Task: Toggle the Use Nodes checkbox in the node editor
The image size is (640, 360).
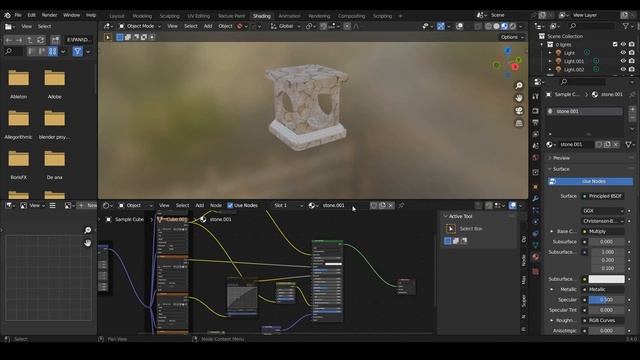Action: pyautogui.click(x=230, y=205)
